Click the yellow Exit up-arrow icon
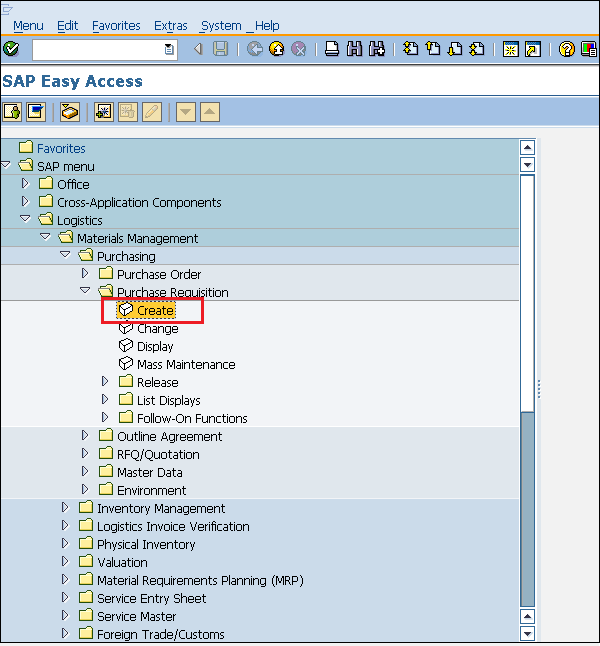The image size is (600, 646). (x=277, y=49)
